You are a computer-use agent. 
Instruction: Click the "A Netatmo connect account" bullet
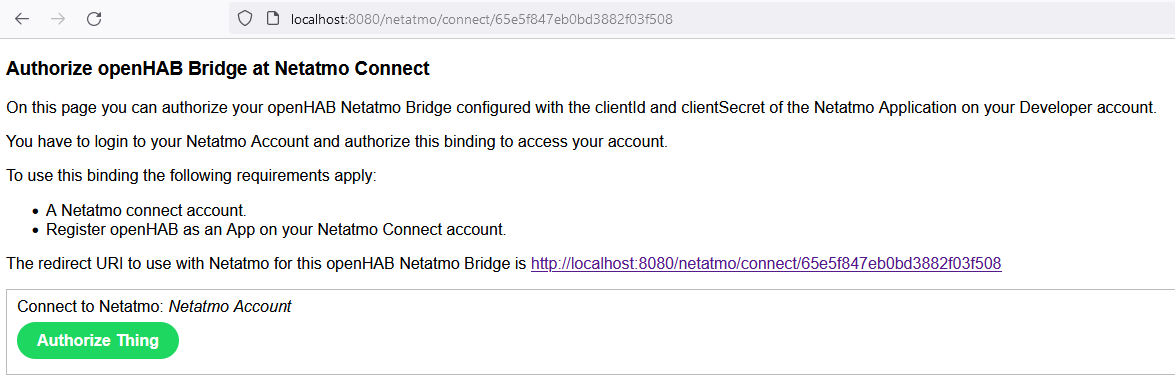click(146, 212)
